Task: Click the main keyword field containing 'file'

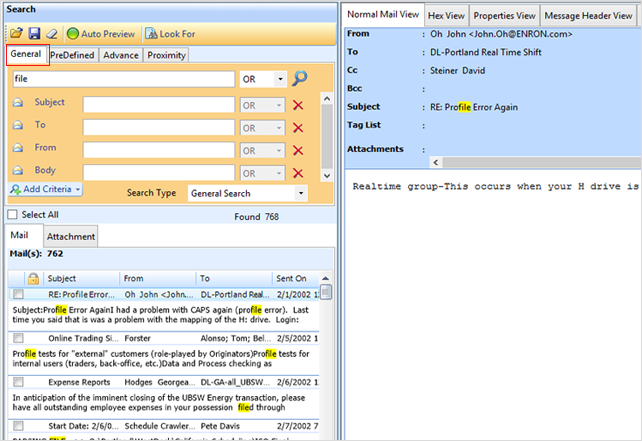Action: [x=124, y=79]
